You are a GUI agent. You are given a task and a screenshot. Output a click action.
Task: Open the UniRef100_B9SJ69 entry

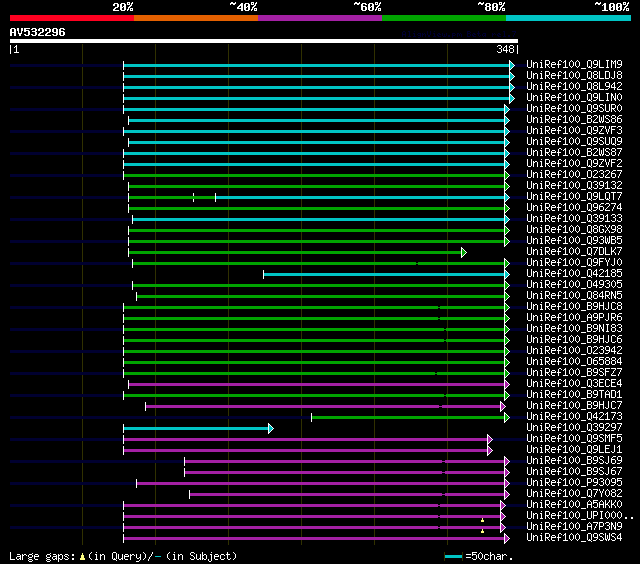tap(574, 461)
